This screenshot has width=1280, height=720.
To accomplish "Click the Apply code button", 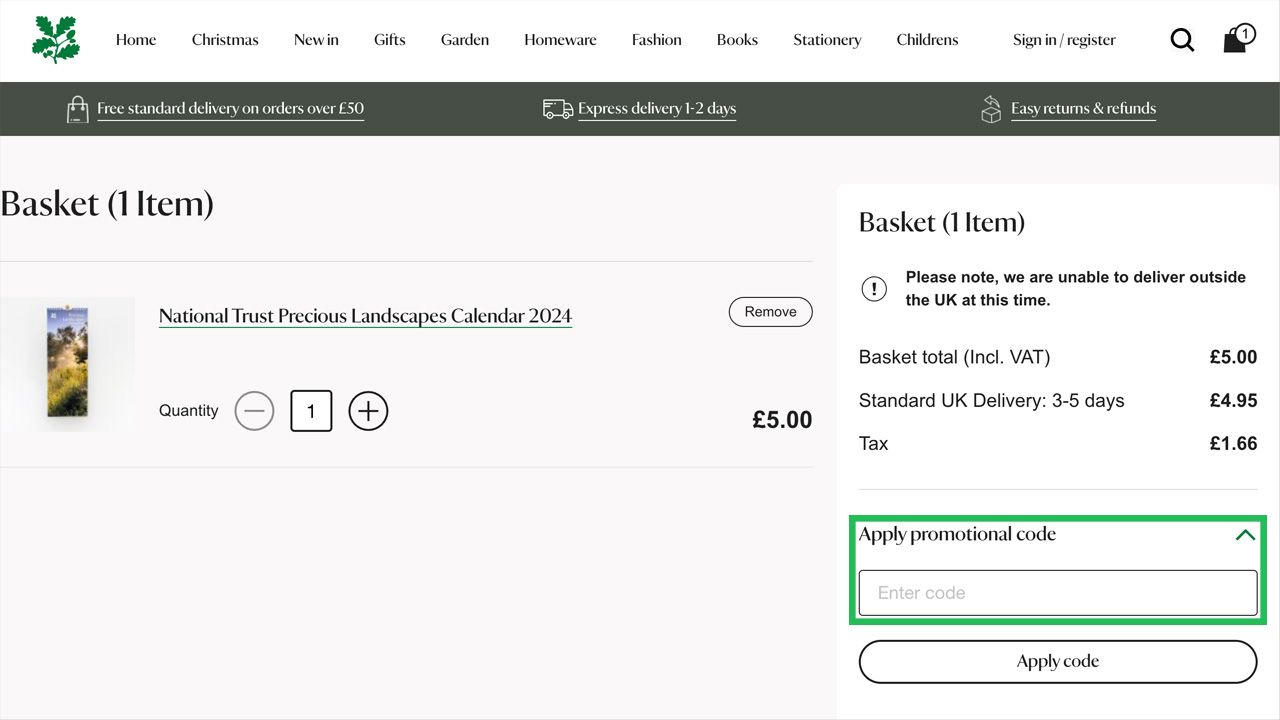I will (1057, 661).
